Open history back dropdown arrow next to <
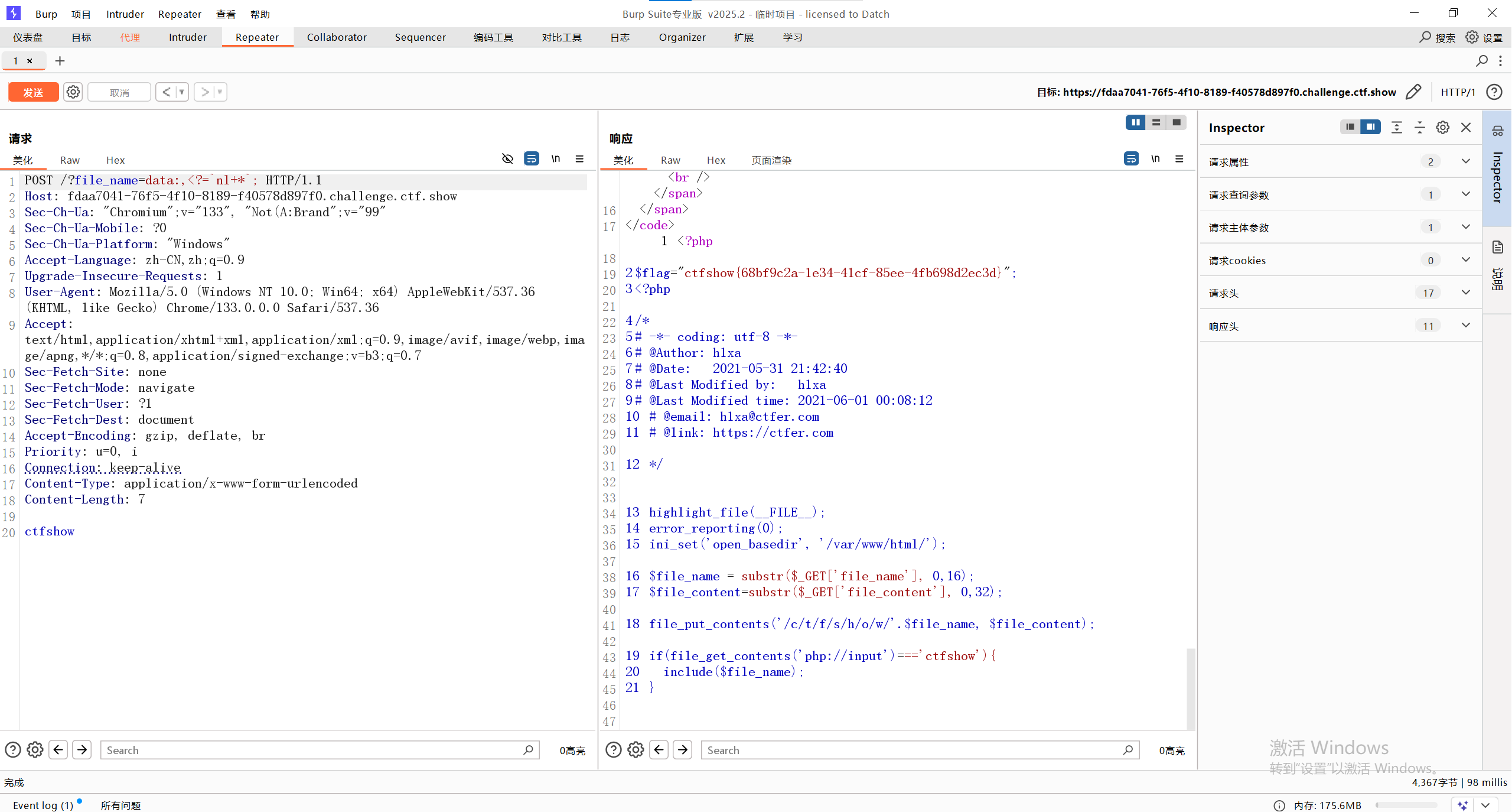The width and height of the screenshot is (1512, 812). coord(182,92)
